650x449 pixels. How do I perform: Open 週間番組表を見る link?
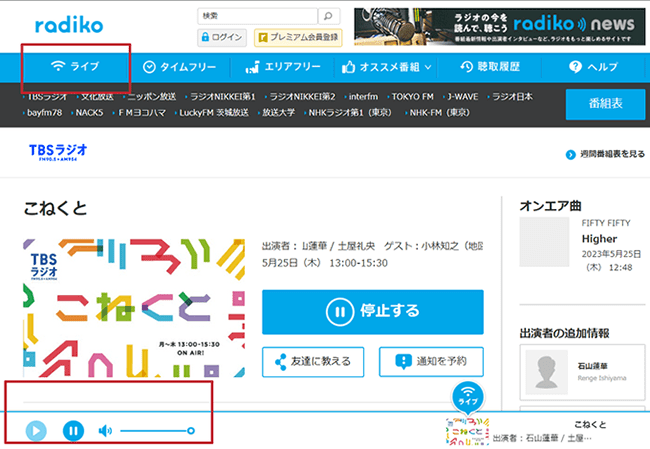coord(605,154)
